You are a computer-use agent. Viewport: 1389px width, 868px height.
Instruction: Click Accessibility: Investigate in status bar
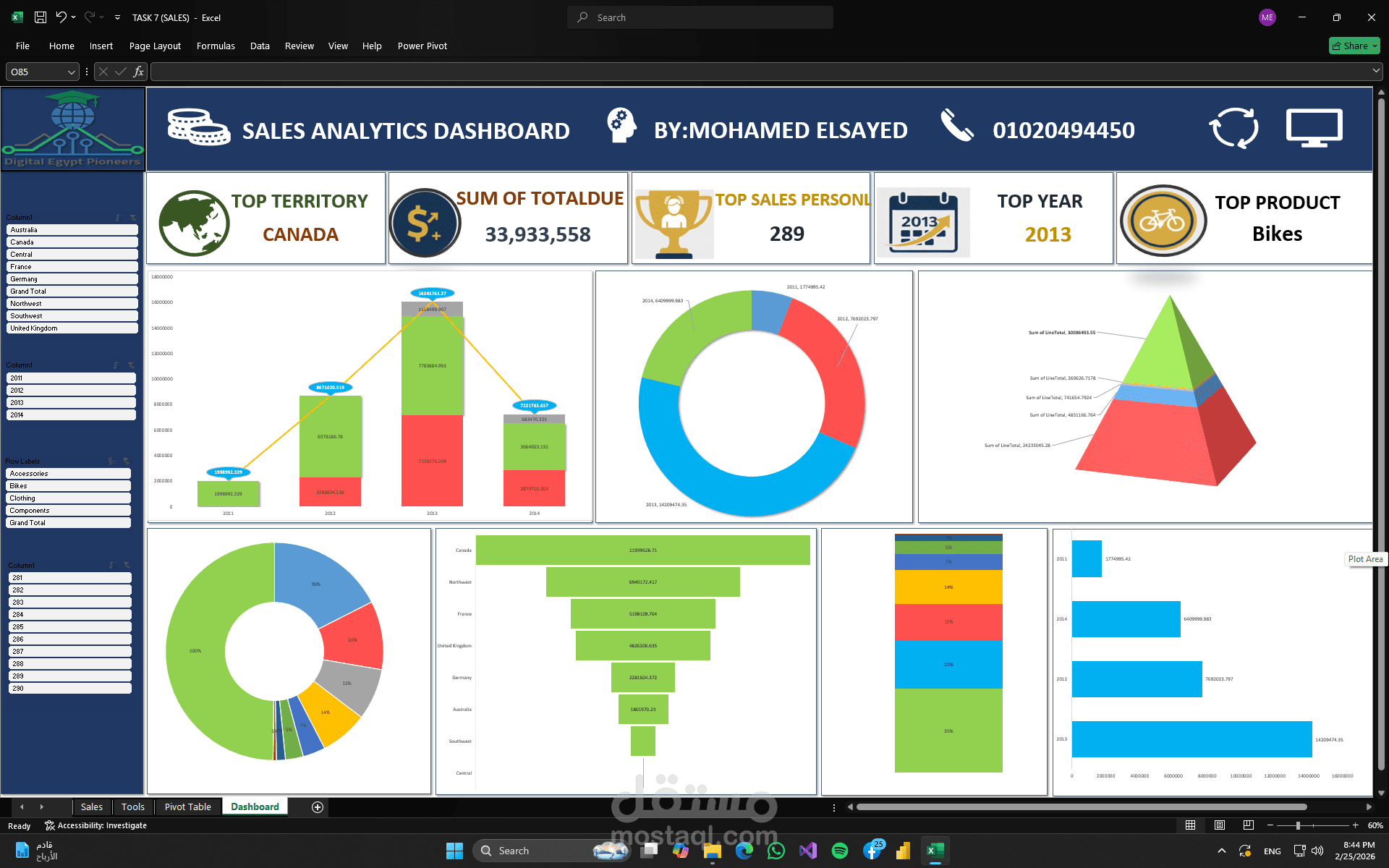click(95, 825)
